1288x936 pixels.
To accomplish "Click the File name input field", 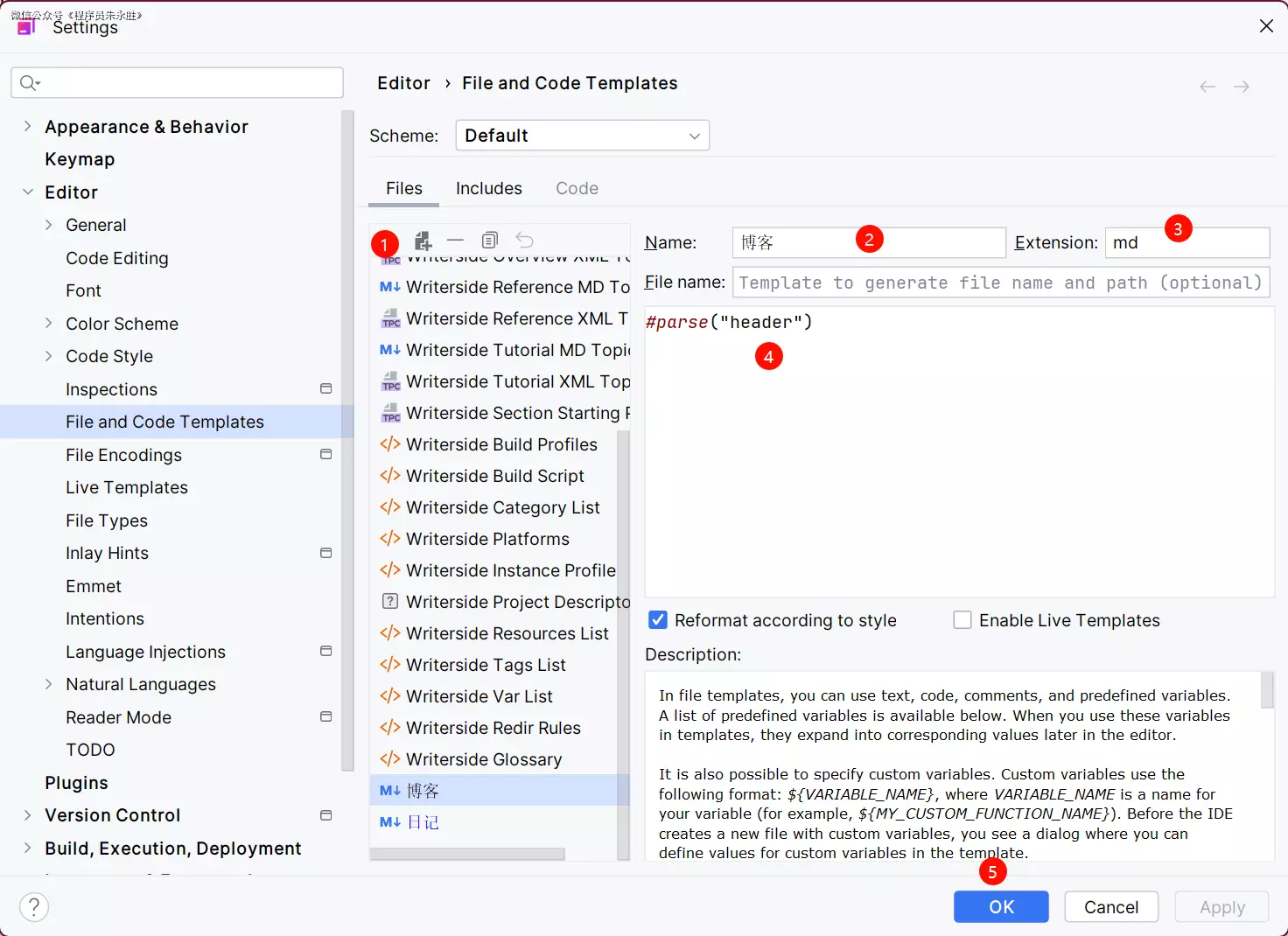I will pos(1000,283).
